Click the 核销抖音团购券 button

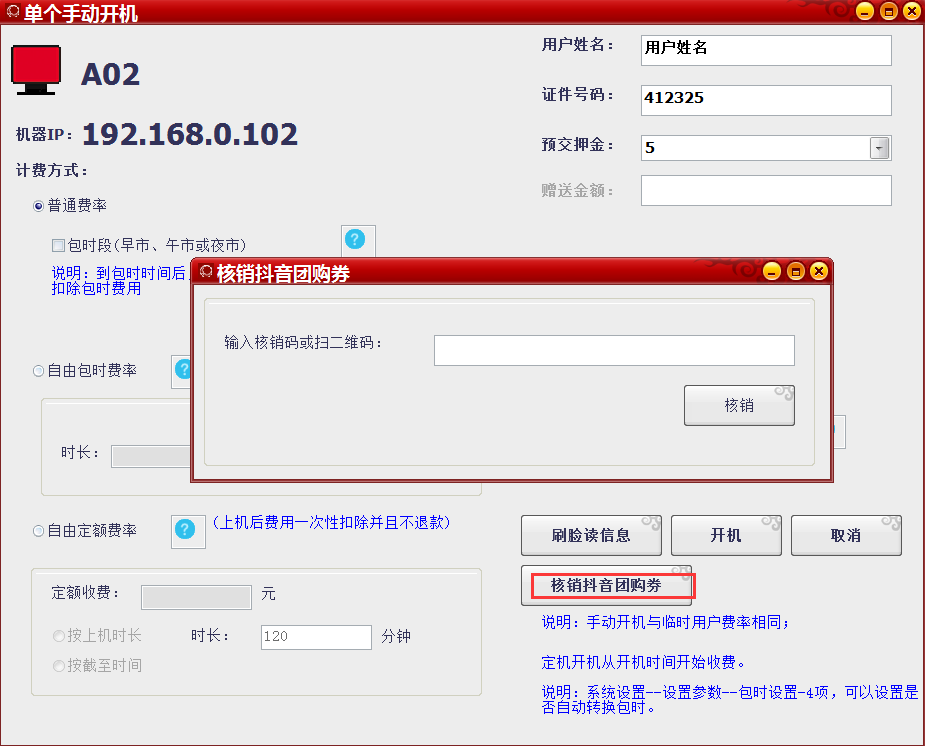click(606, 586)
